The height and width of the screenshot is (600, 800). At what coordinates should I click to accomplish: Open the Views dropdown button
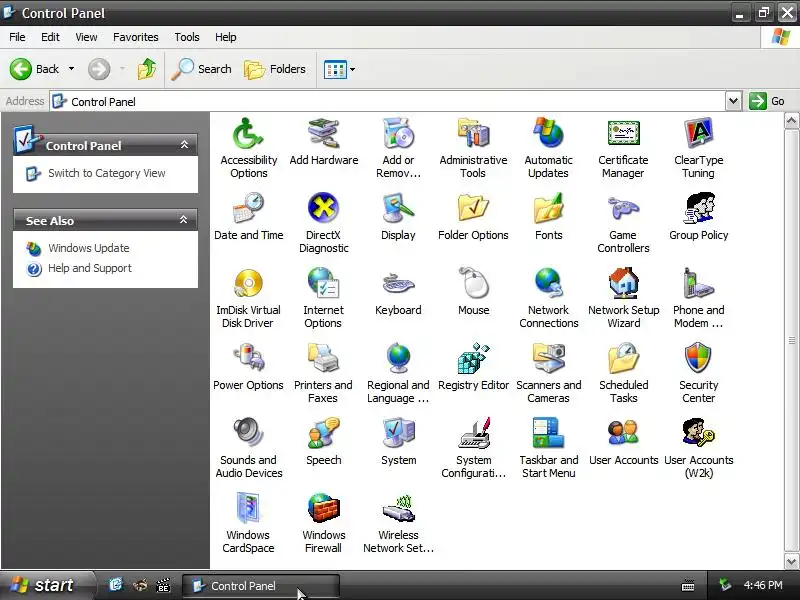(339, 69)
